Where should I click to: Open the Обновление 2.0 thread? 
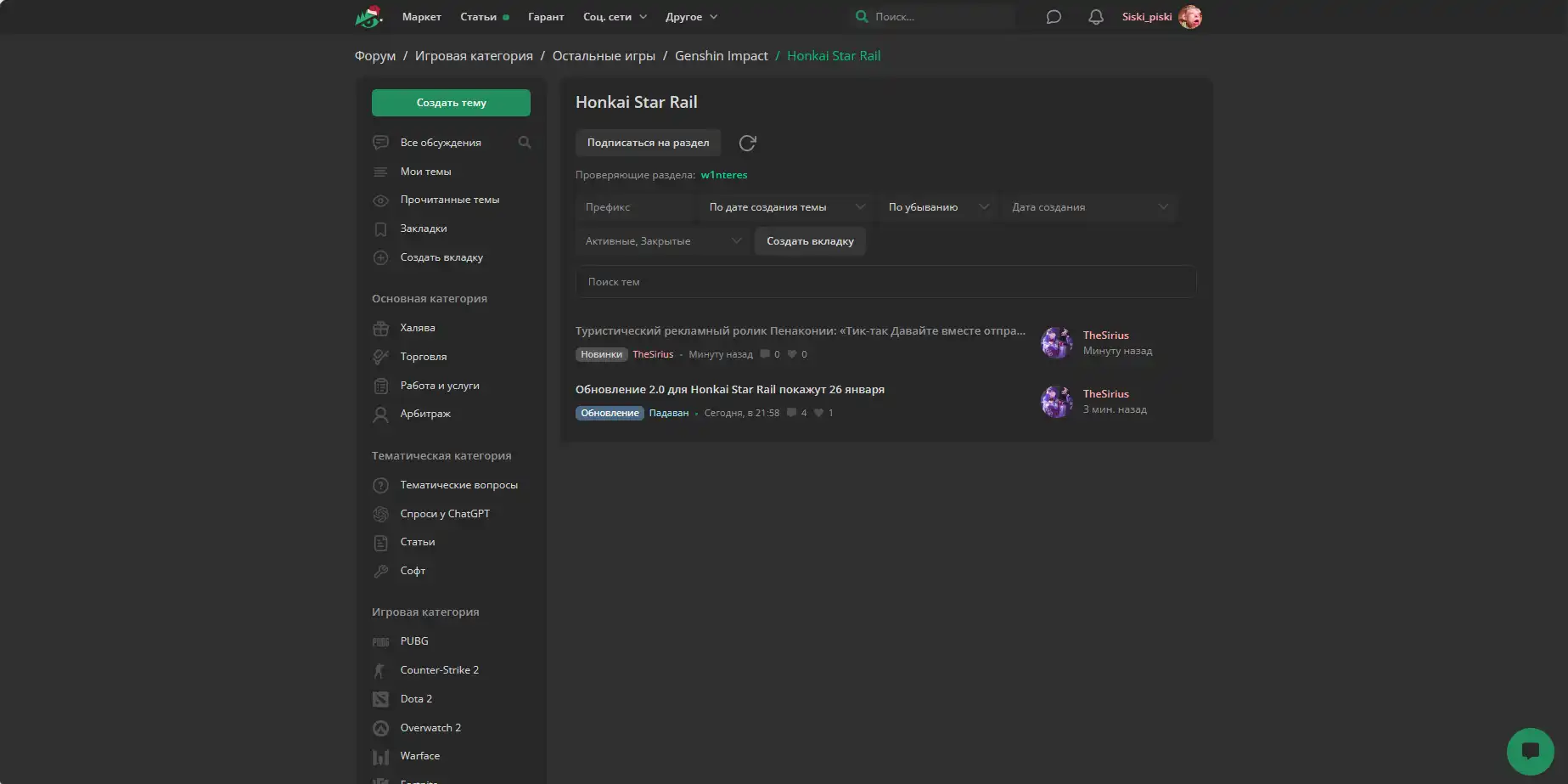tap(730, 390)
